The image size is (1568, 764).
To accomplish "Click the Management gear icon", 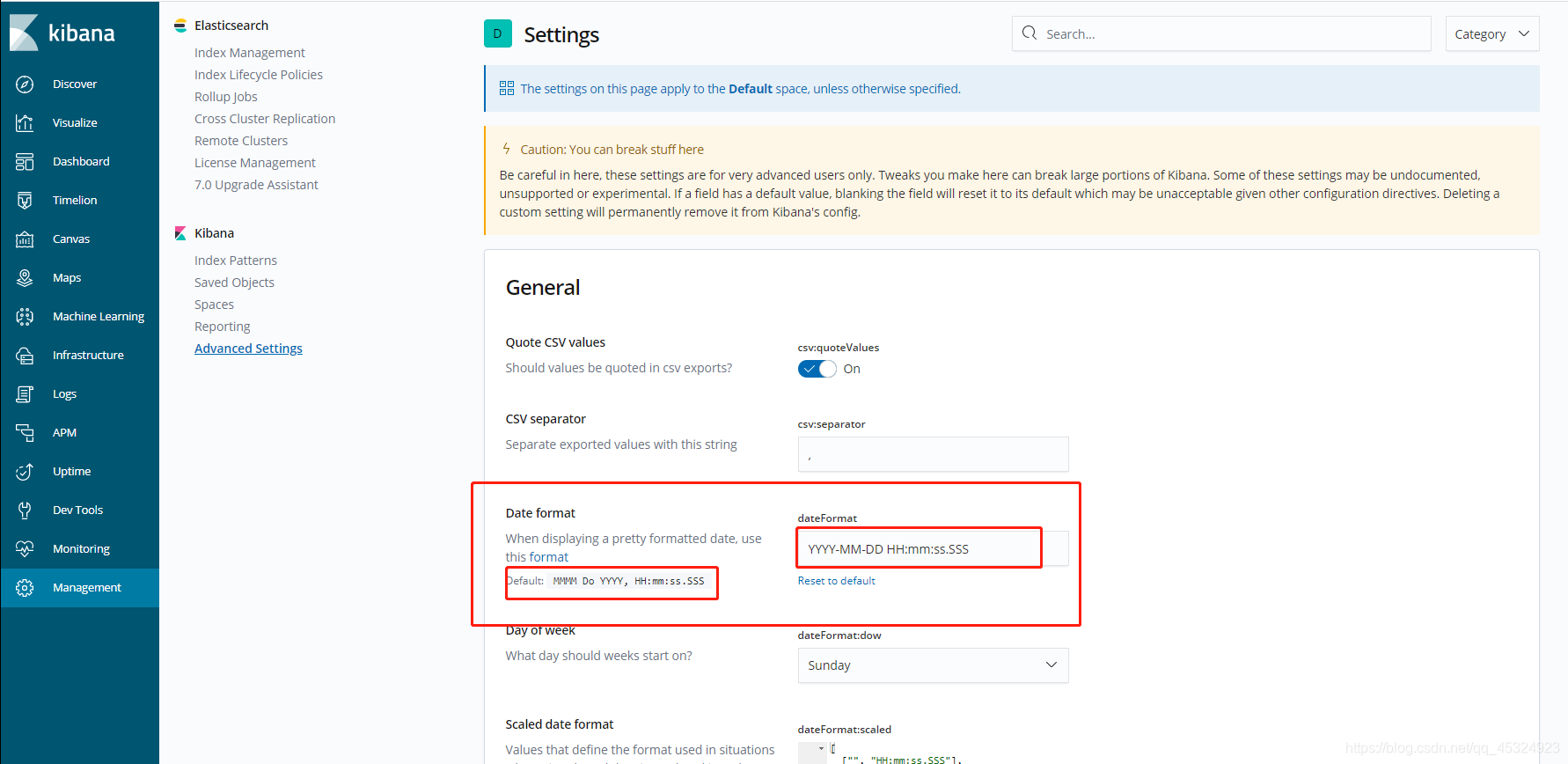I will tap(25, 588).
